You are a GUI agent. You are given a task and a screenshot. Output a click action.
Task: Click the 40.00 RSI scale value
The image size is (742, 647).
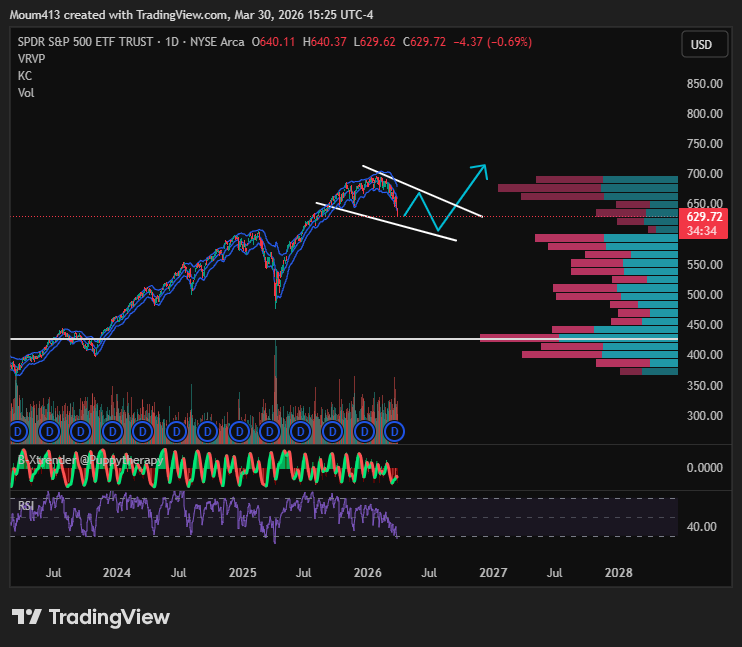point(701,527)
